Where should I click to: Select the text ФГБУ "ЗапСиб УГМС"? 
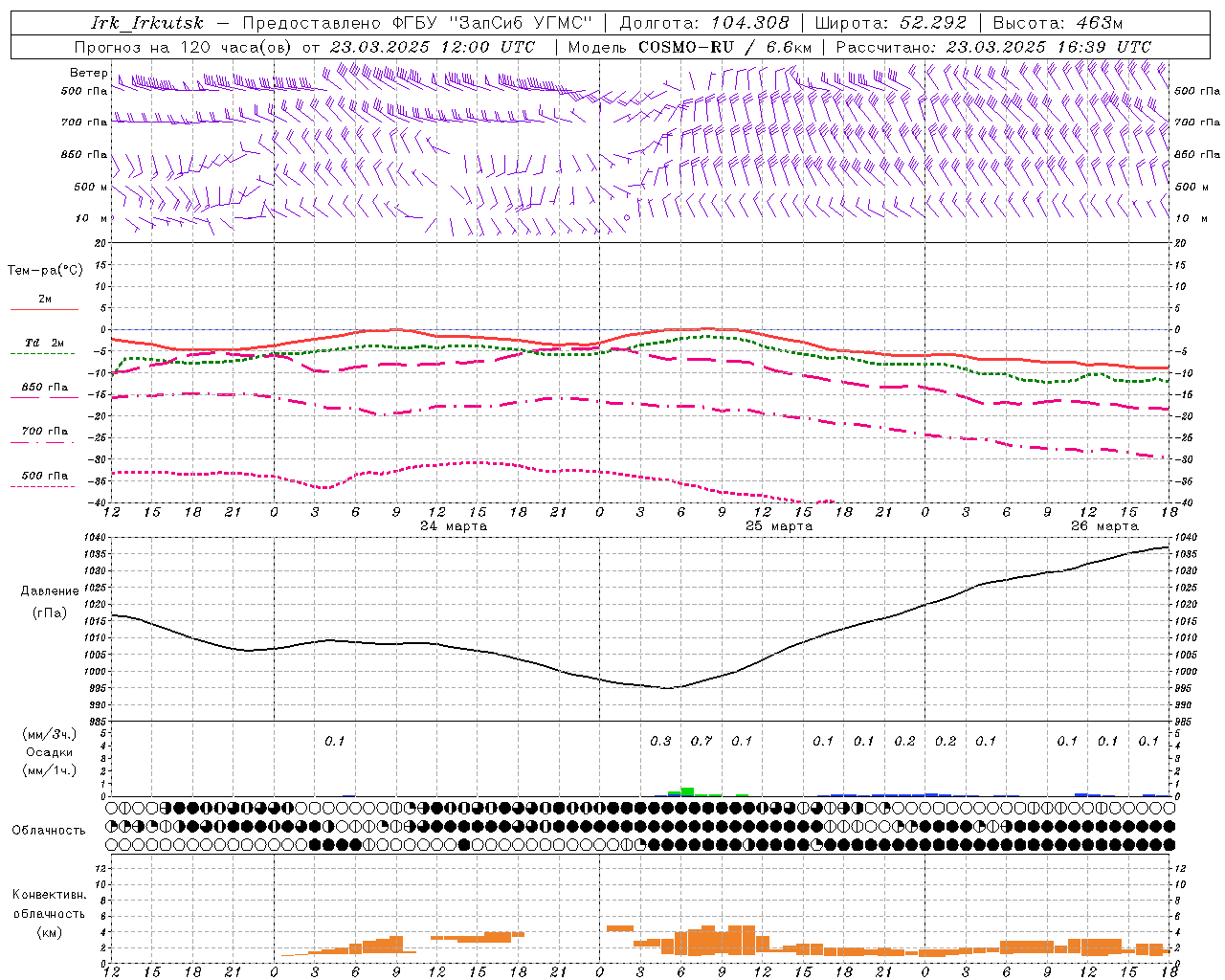tap(494, 23)
